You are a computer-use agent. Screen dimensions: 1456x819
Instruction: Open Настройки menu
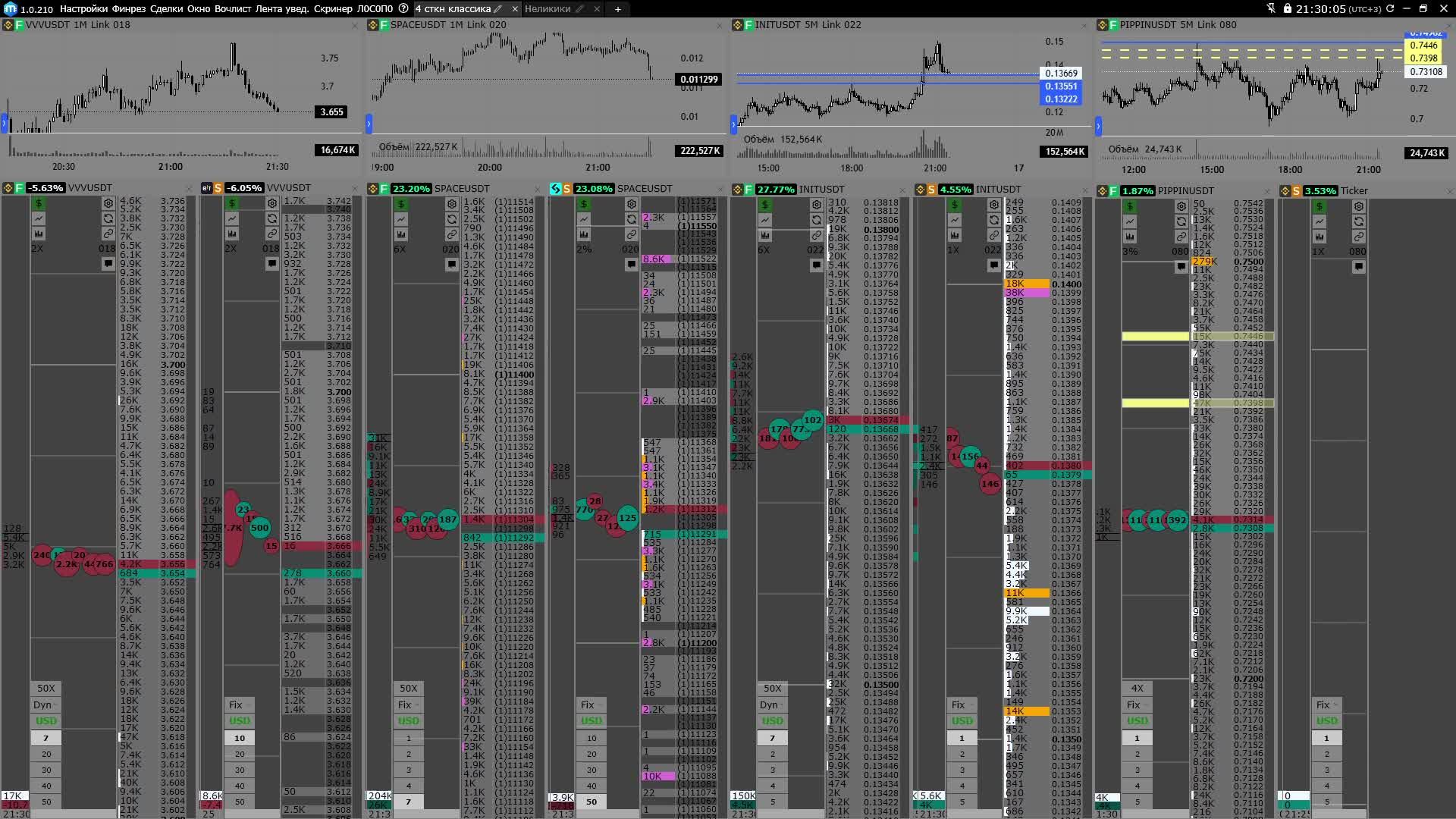[x=83, y=9]
